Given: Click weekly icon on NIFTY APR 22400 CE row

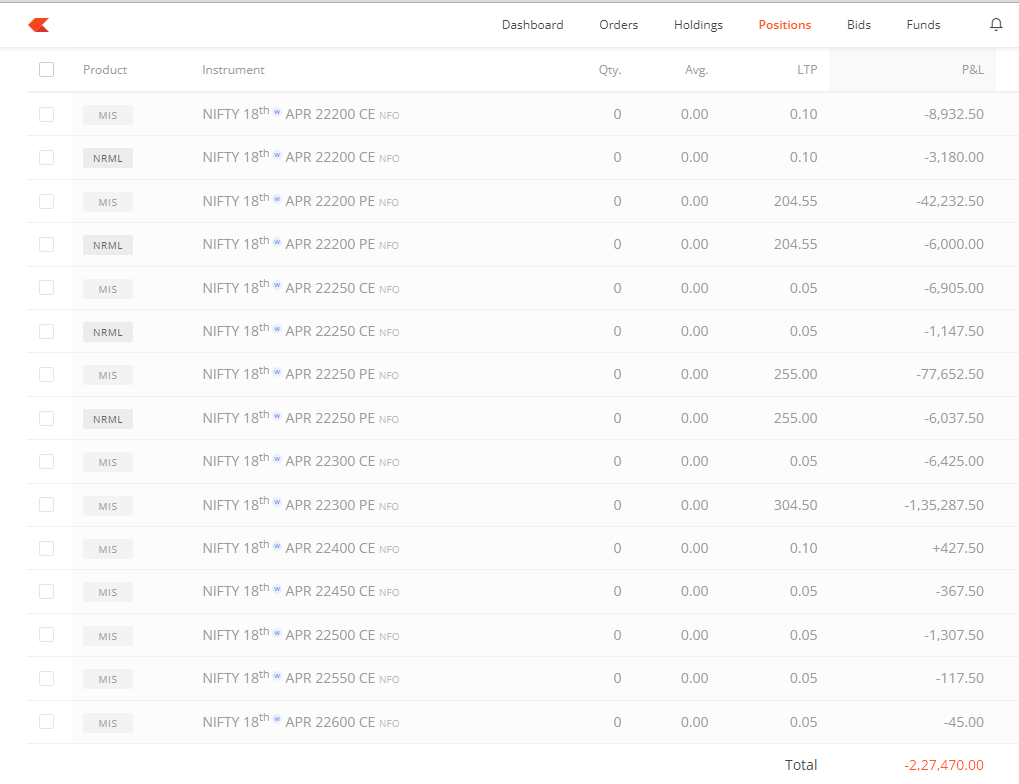Looking at the screenshot, I should 277,546.
